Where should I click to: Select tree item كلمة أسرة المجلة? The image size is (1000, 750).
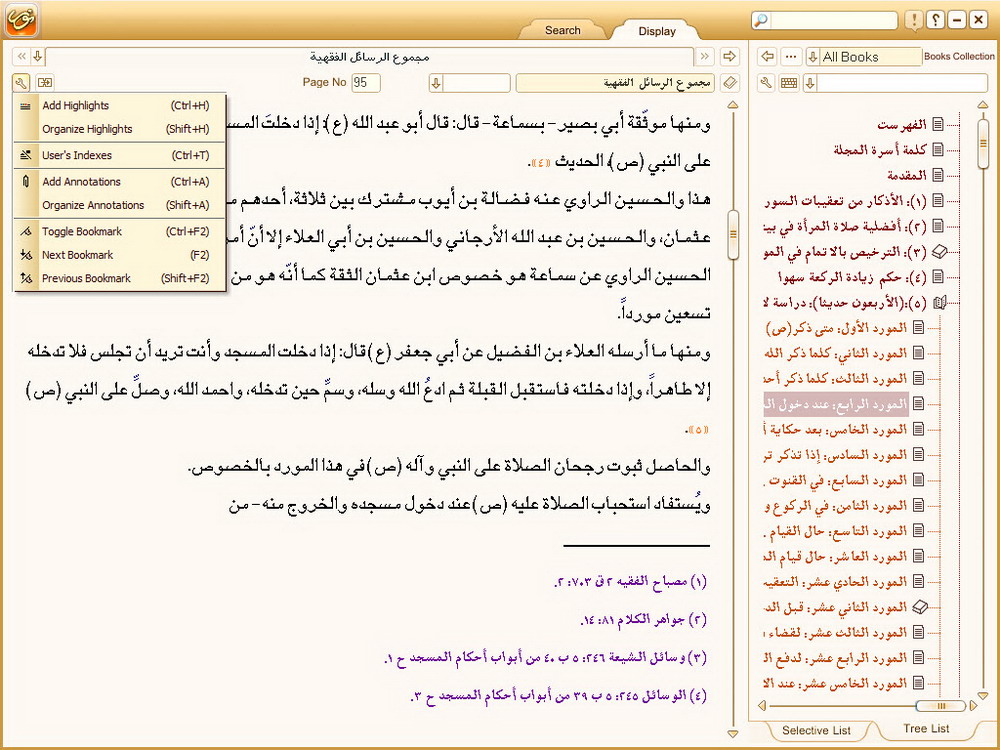tap(879, 150)
